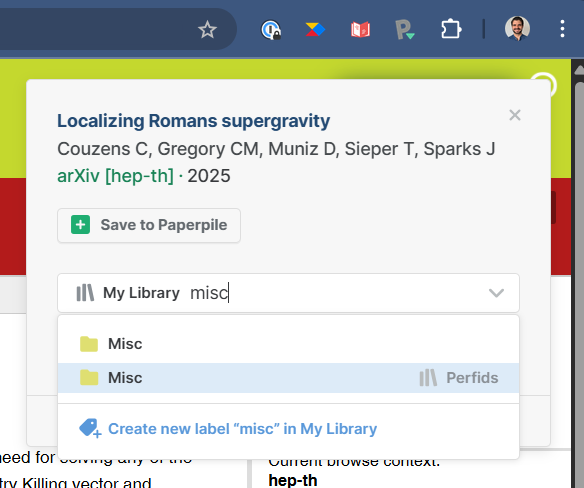584x488 pixels.
Task: Open the red book extension icon
Action: 360,30
